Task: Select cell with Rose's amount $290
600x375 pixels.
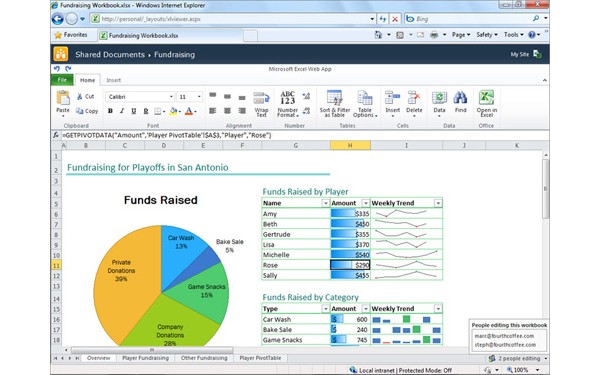Action: point(350,265)
